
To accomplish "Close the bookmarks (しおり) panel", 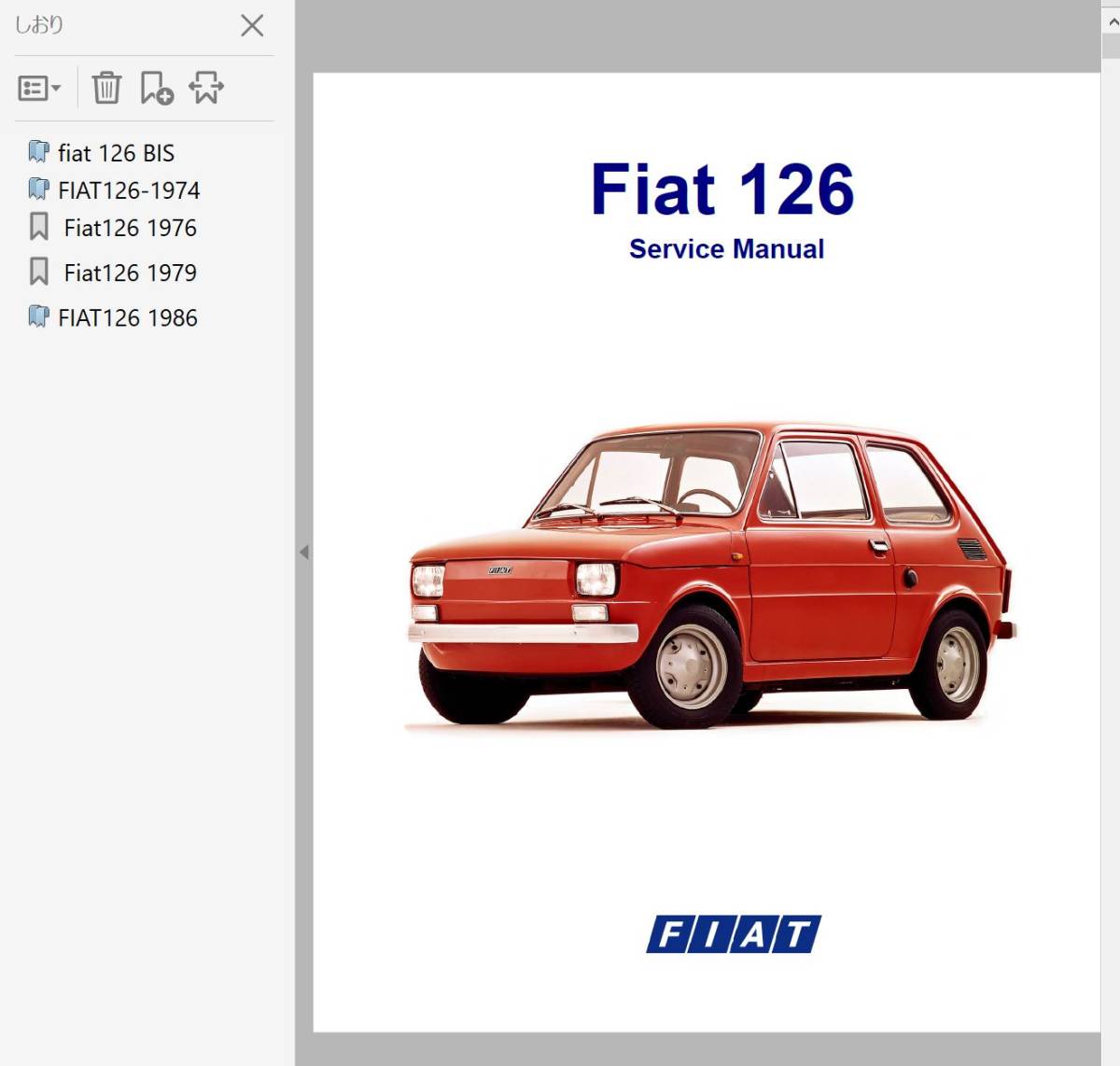I will click(252, 25).
